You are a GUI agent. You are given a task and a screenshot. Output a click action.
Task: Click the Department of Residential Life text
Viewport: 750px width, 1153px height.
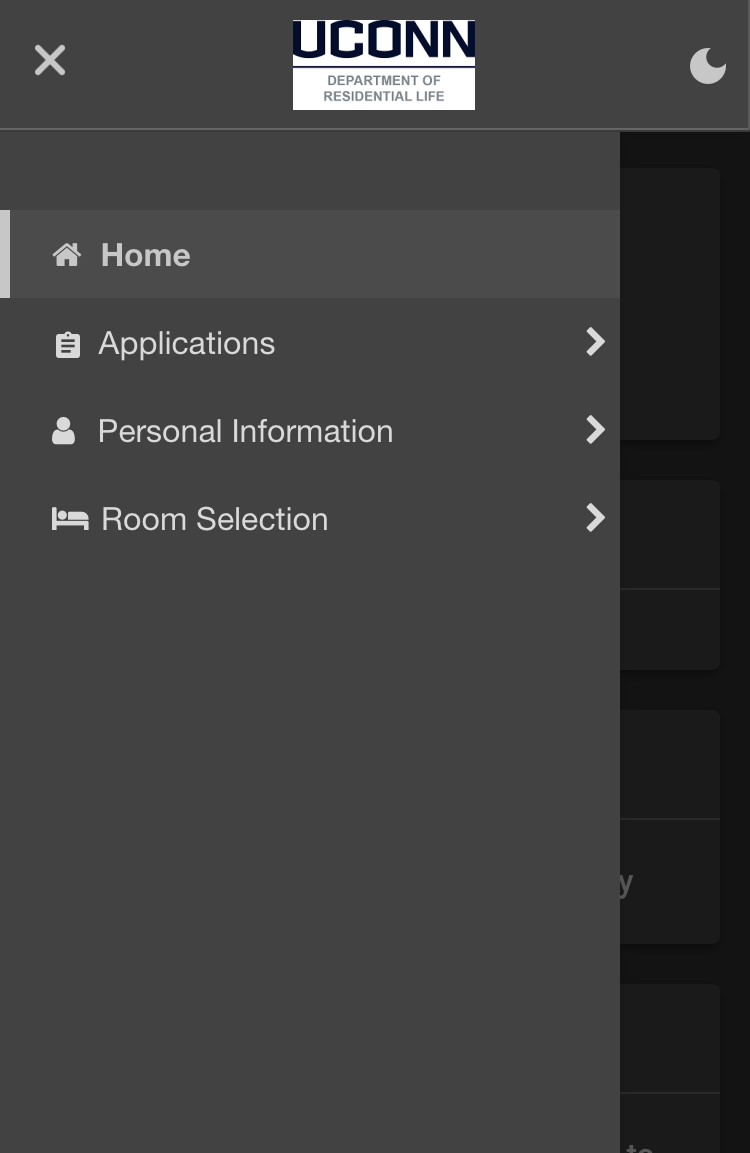point(384,88)
